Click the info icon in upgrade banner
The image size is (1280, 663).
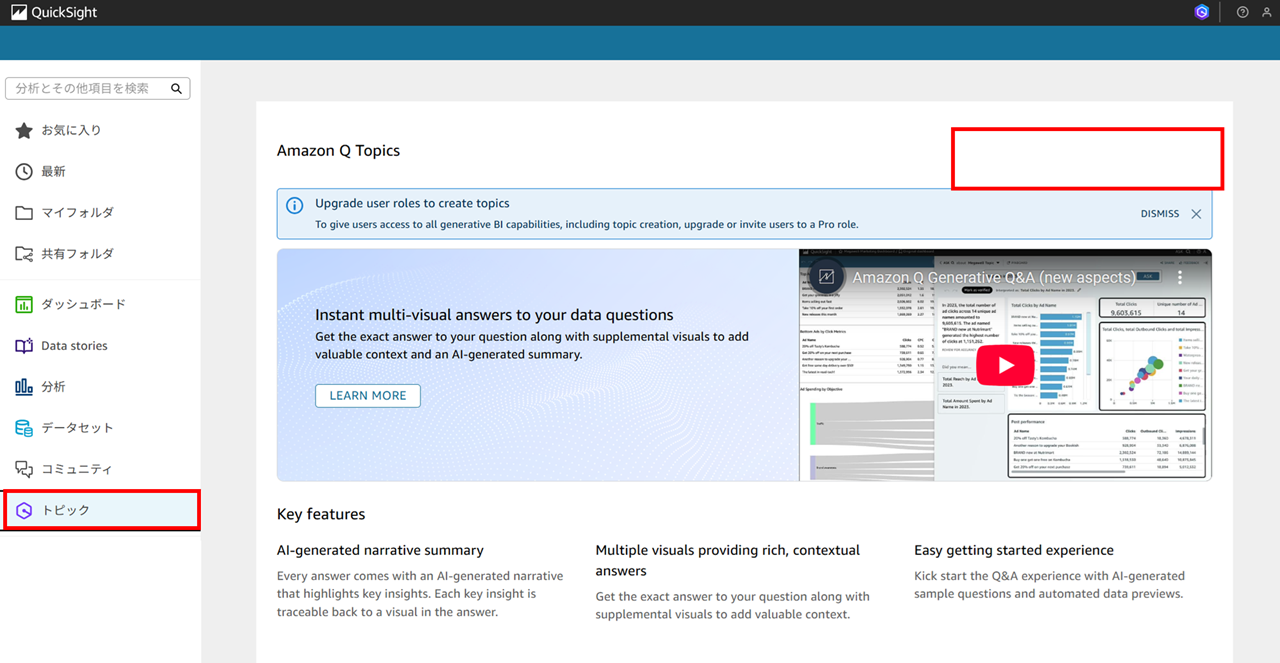[x=295, y=205]
